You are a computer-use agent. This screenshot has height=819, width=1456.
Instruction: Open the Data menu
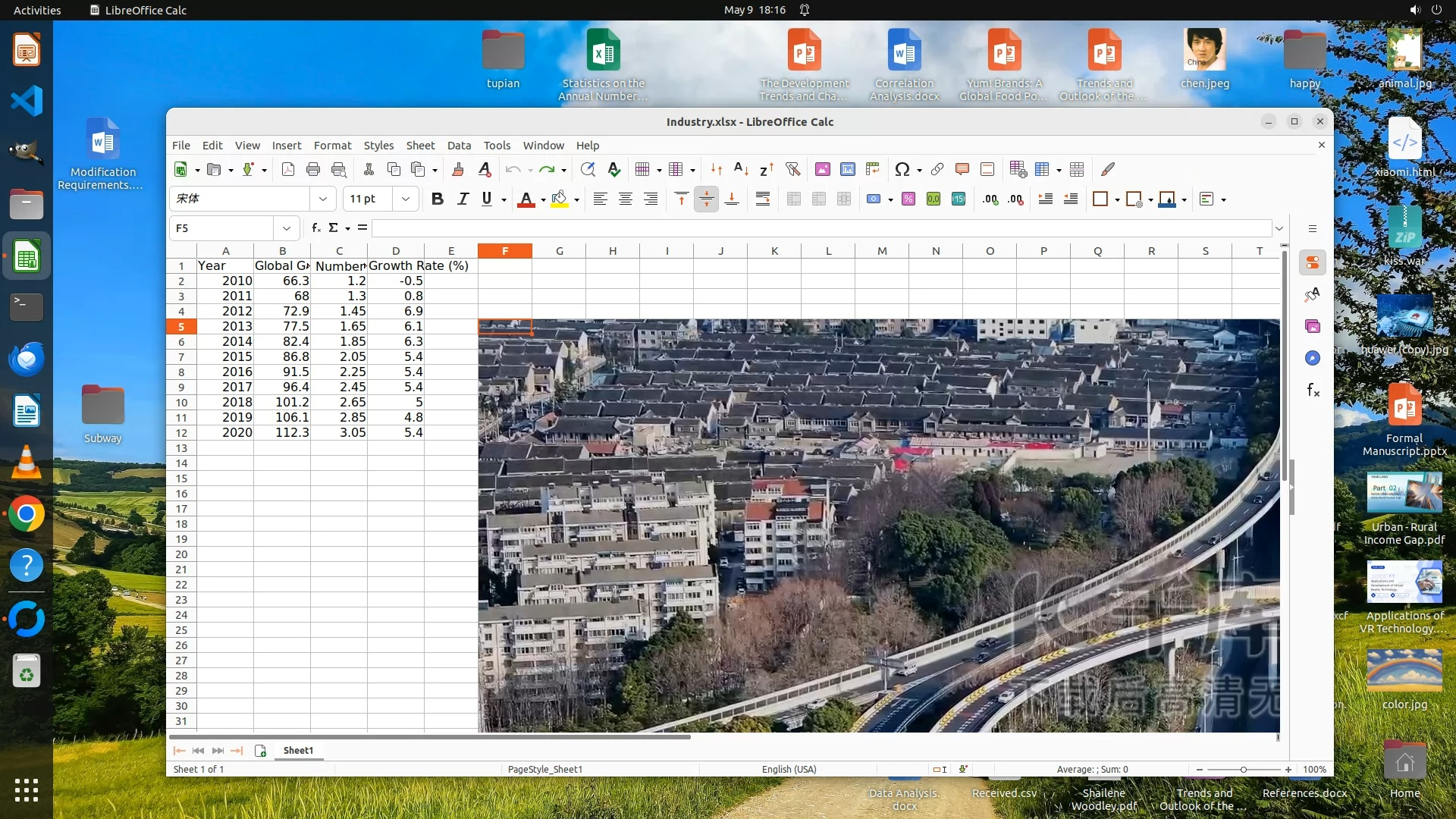click(459, 145)
